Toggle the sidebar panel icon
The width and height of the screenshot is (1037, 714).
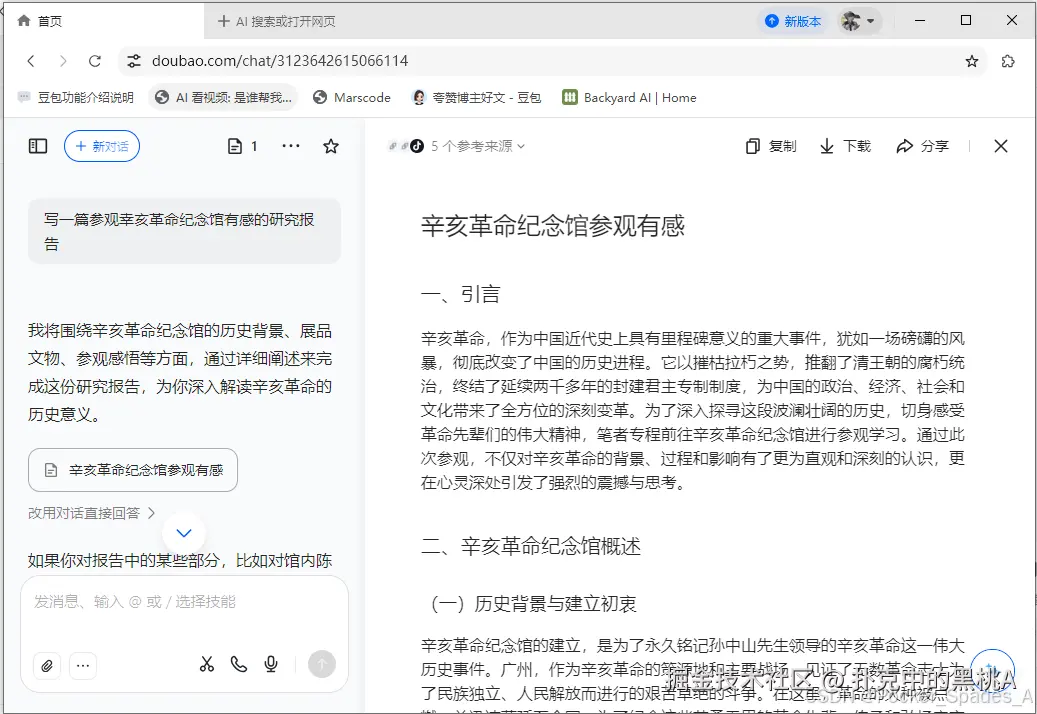click(x=38, y=146)
